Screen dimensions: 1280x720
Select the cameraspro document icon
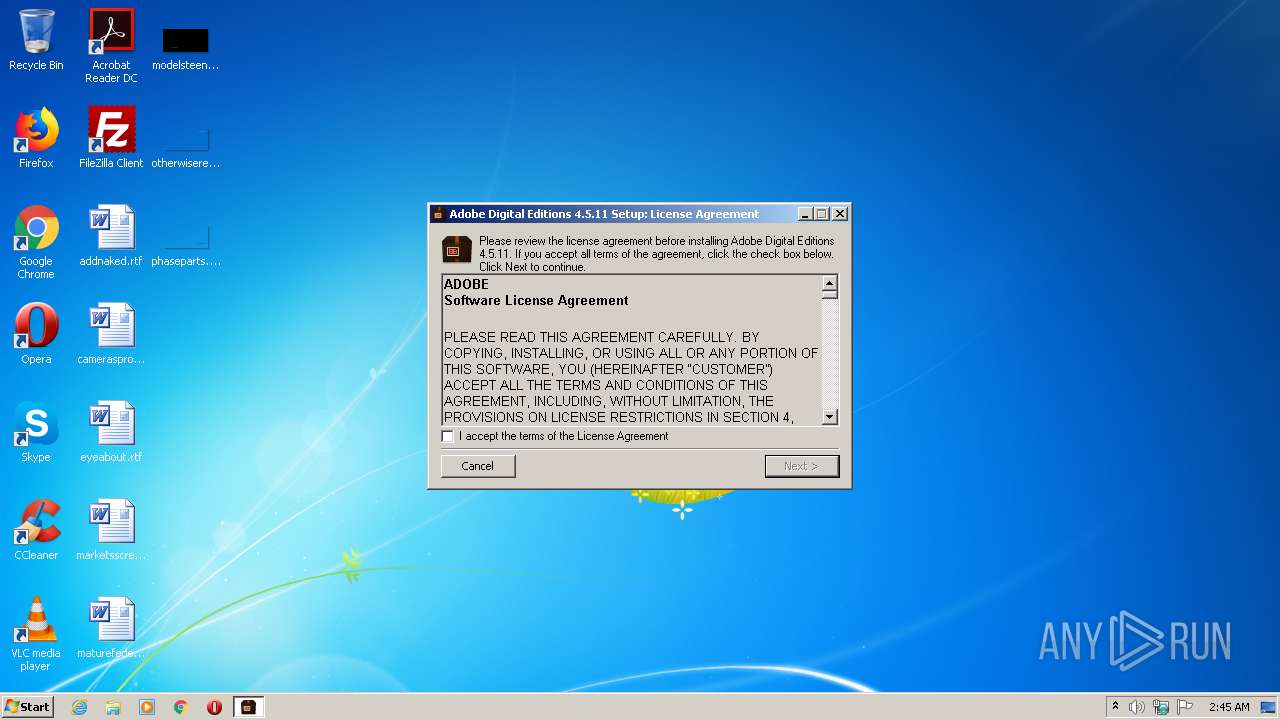111,334
